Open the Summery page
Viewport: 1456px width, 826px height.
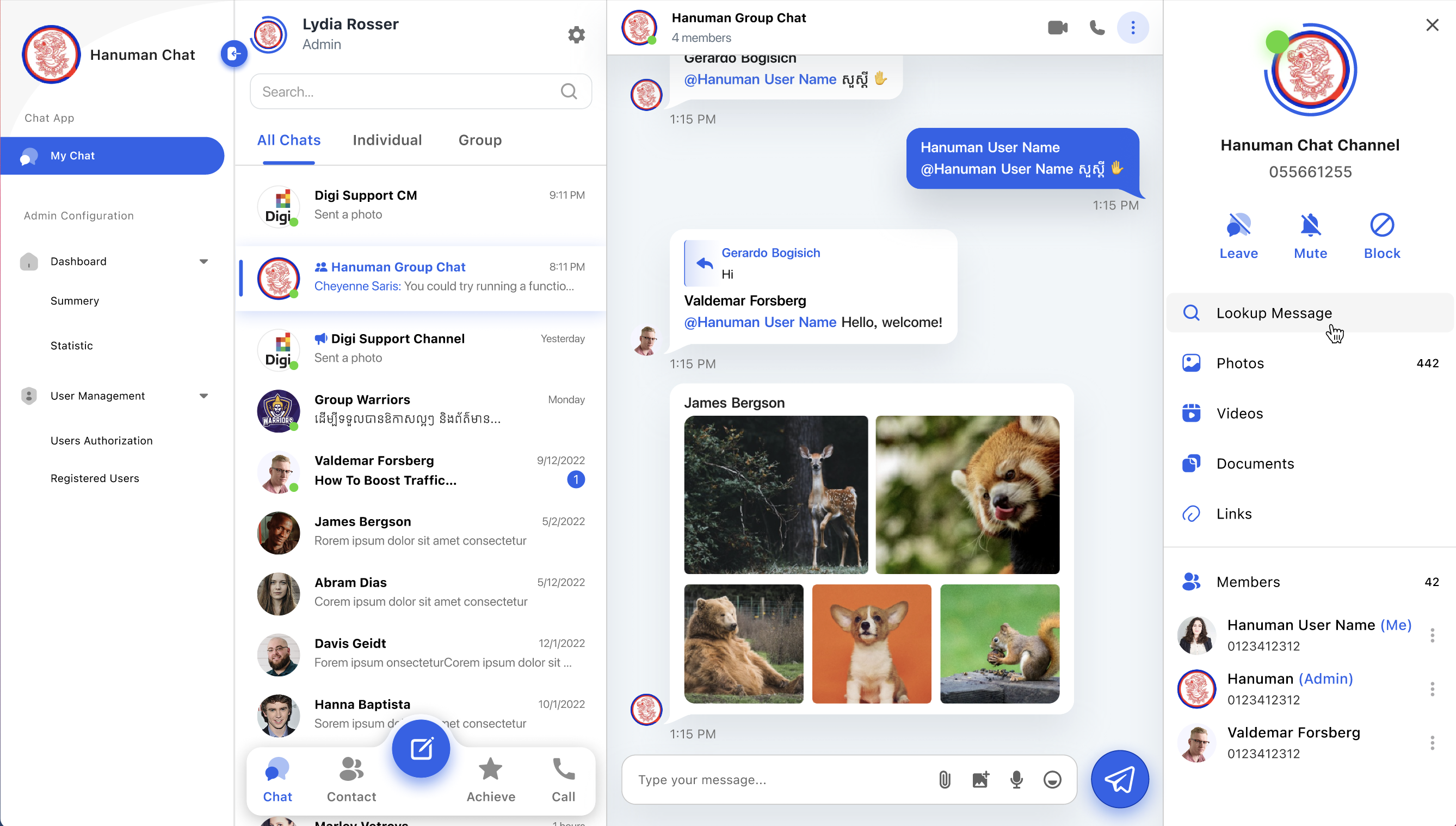[75, 301]
